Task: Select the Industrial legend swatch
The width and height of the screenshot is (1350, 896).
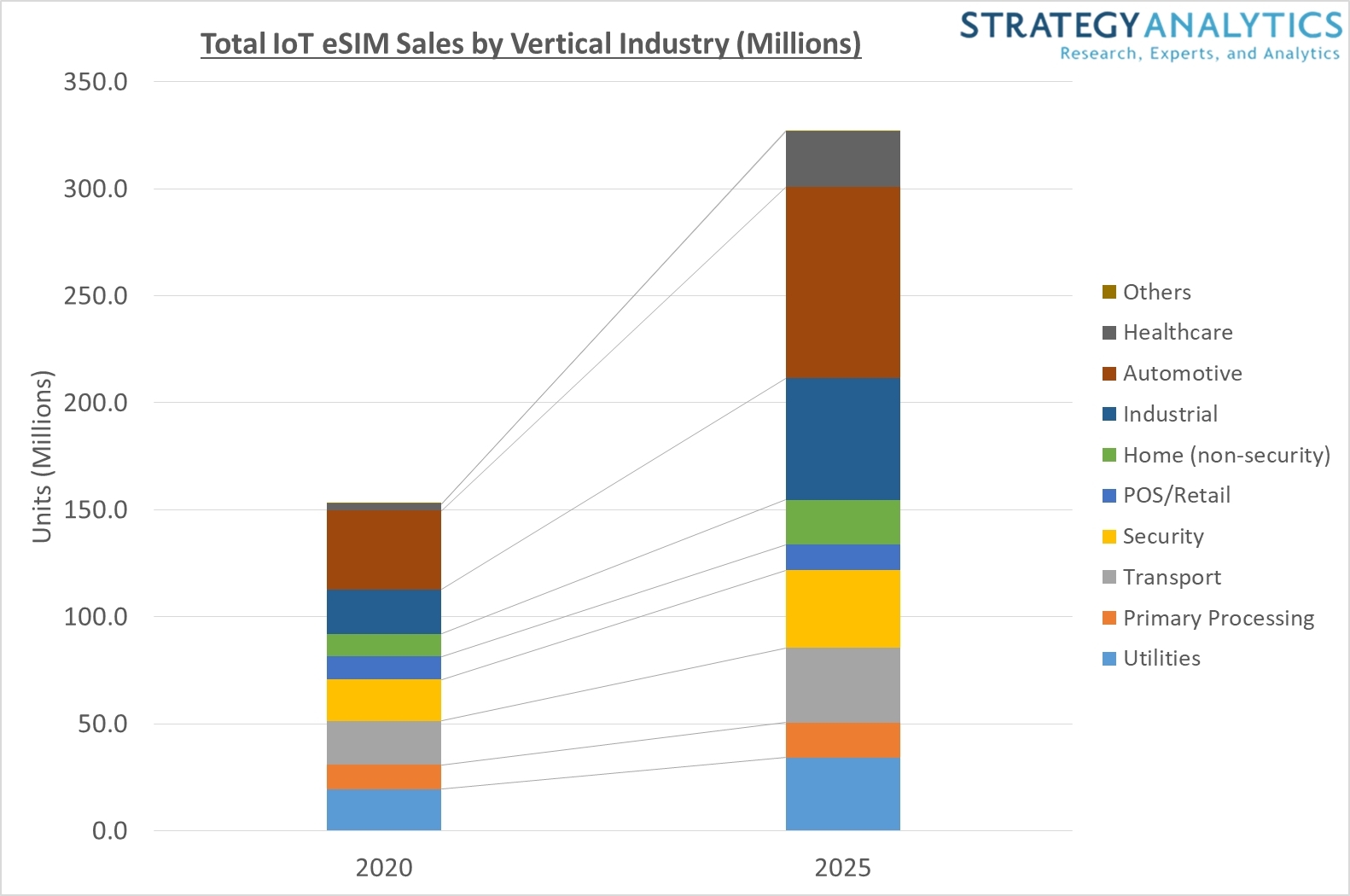Action: point(1109,415)
